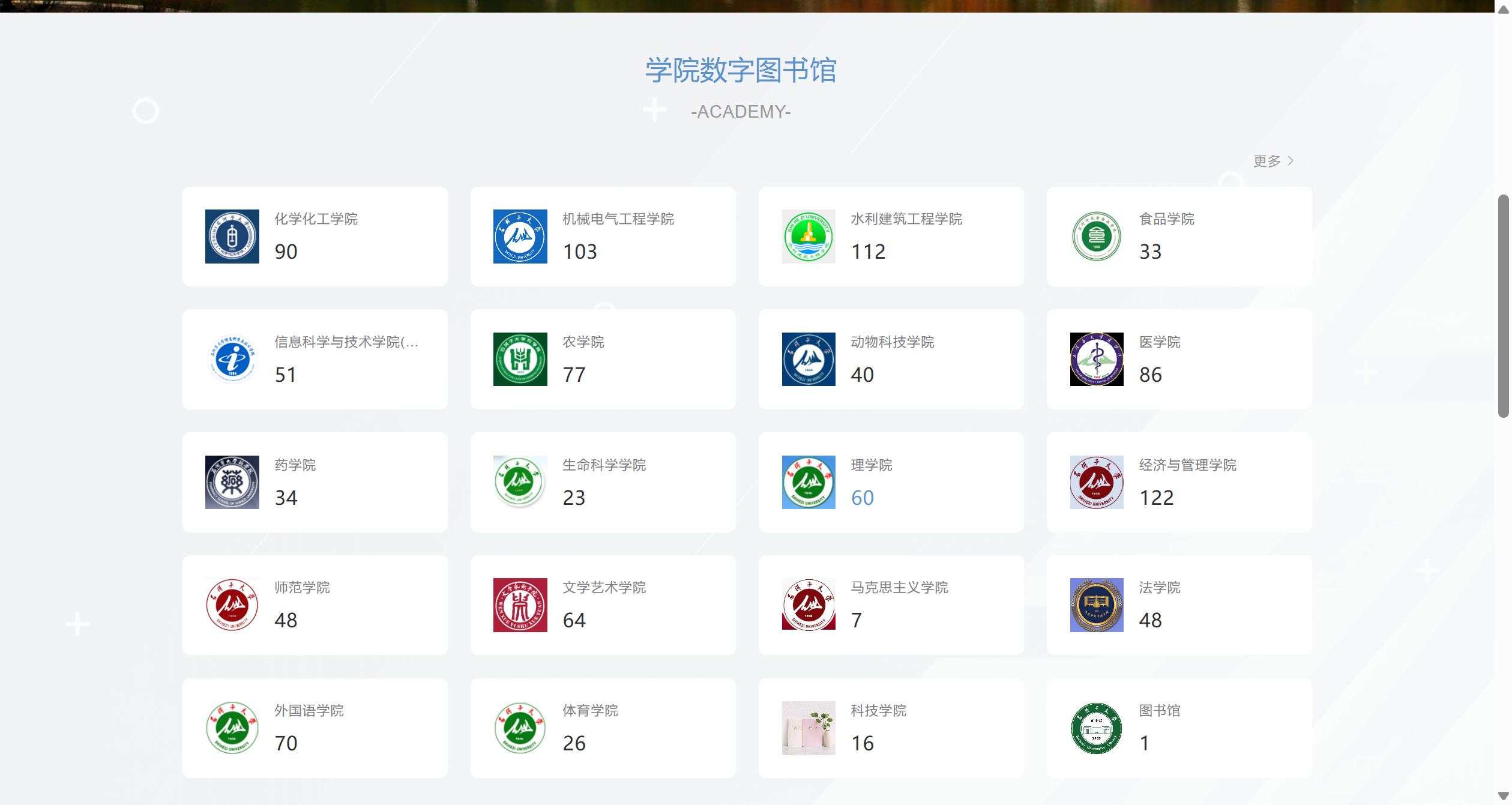Click the 法学院 gold emblem
This screenshot has height=805, width=1512.
pos(1096,605)
